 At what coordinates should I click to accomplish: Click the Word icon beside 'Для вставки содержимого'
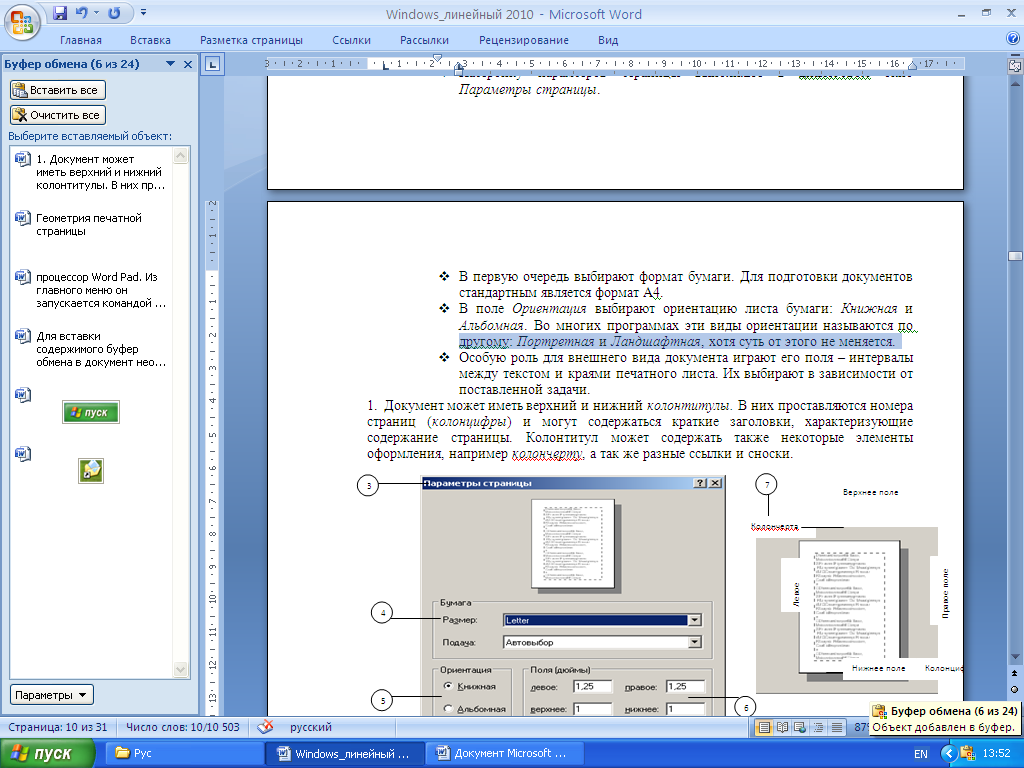[x=23, y=336]
